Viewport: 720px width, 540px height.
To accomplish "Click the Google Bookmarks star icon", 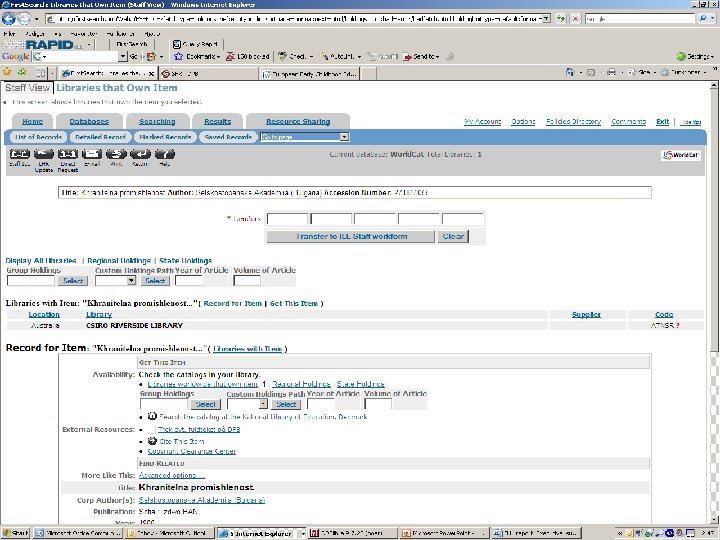I will coord(179,56).
